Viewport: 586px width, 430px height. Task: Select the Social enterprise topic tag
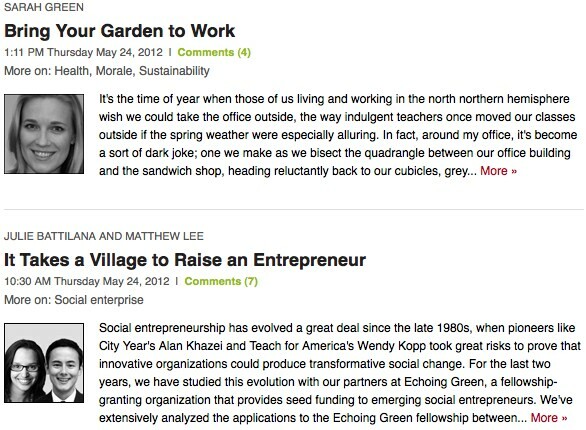(99, 300)
